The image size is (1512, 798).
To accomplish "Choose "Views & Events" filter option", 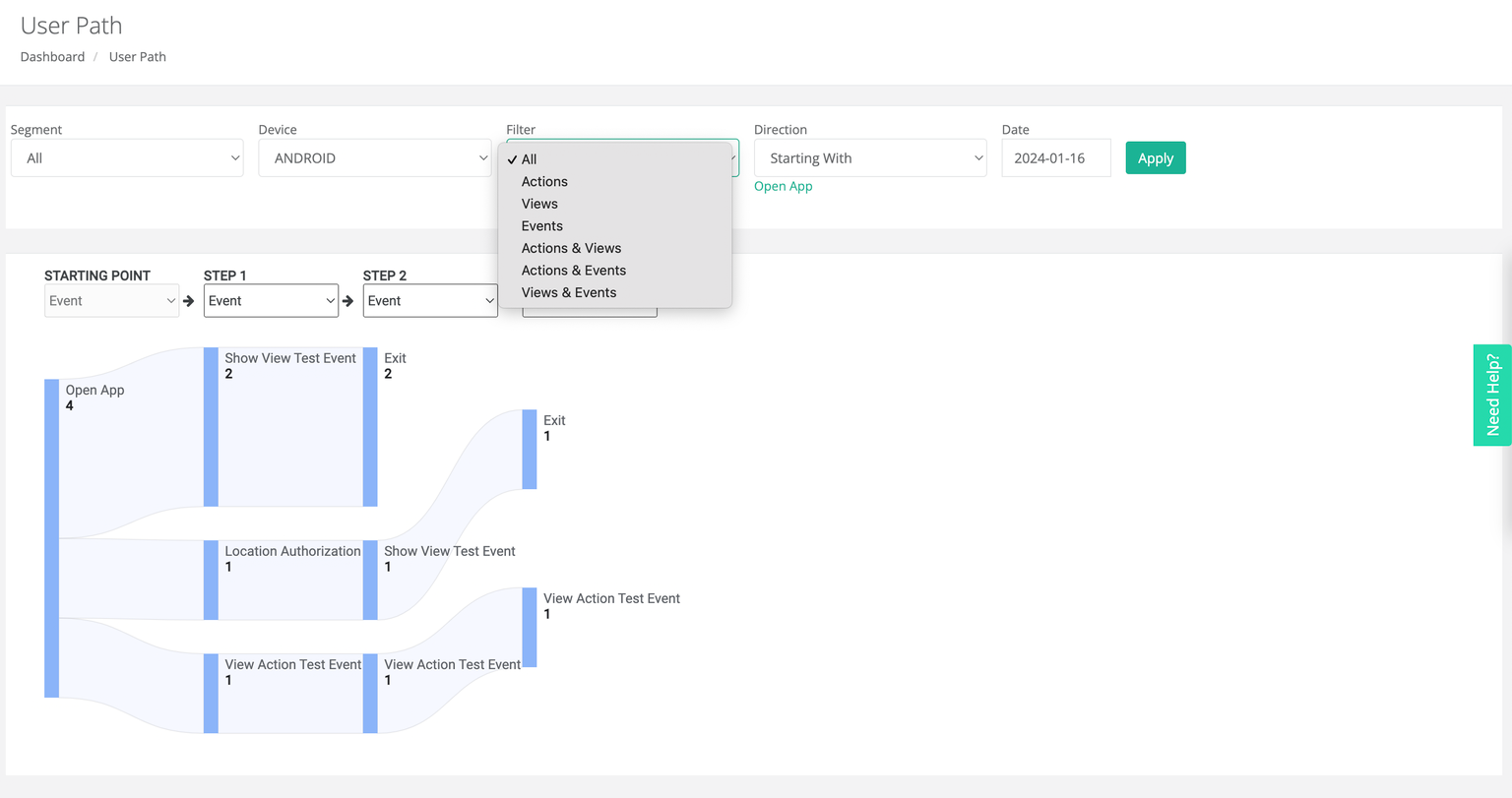I will tap(568, 292).
